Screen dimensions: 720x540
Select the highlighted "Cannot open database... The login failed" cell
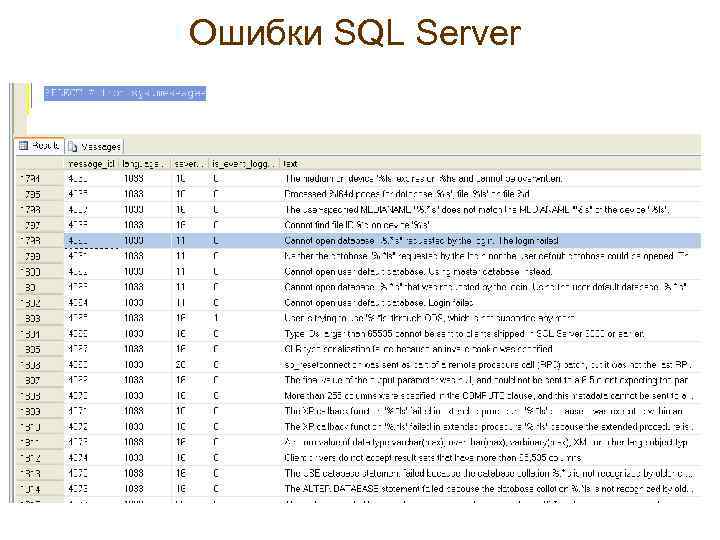pos(490,241)
